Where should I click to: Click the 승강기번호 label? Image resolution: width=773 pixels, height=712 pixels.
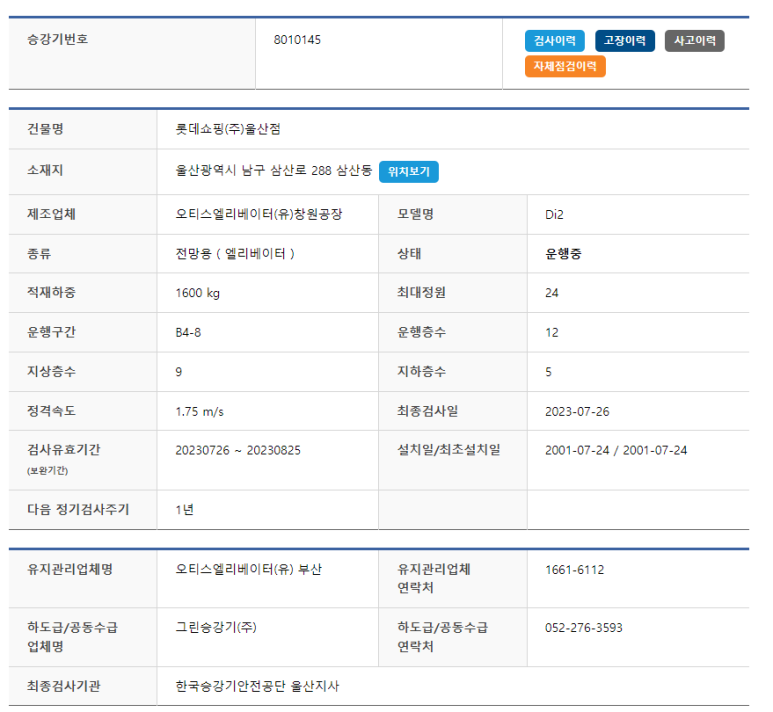click(x=58, y=39)
